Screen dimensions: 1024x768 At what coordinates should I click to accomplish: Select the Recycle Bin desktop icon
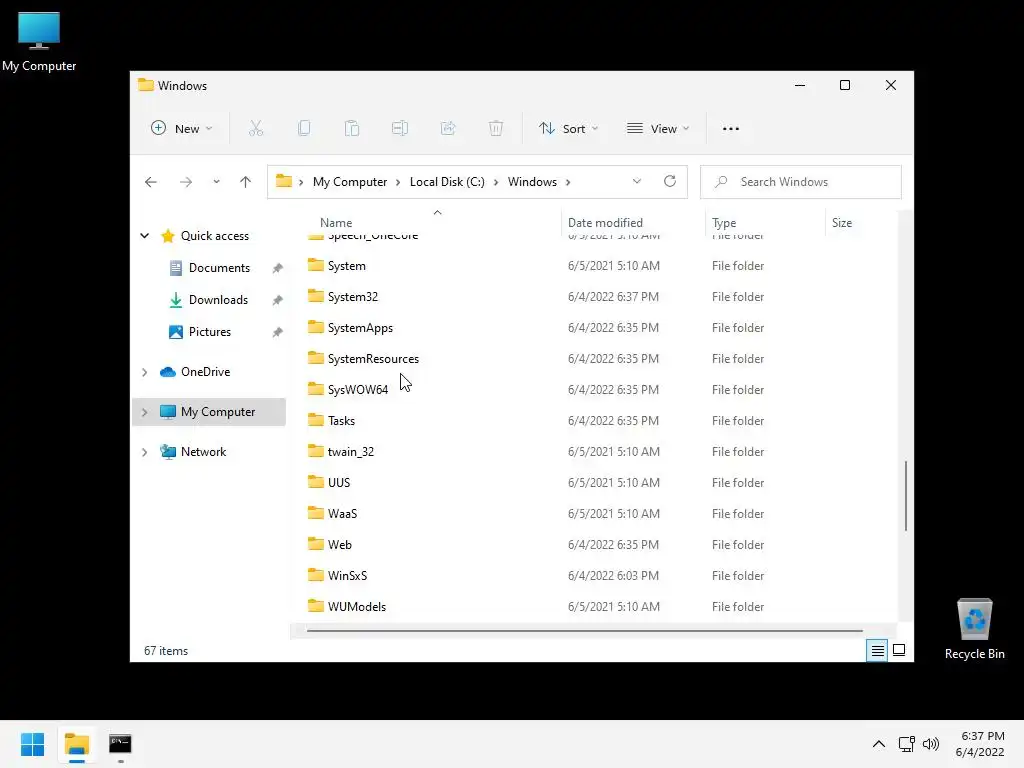click(974, 630)
